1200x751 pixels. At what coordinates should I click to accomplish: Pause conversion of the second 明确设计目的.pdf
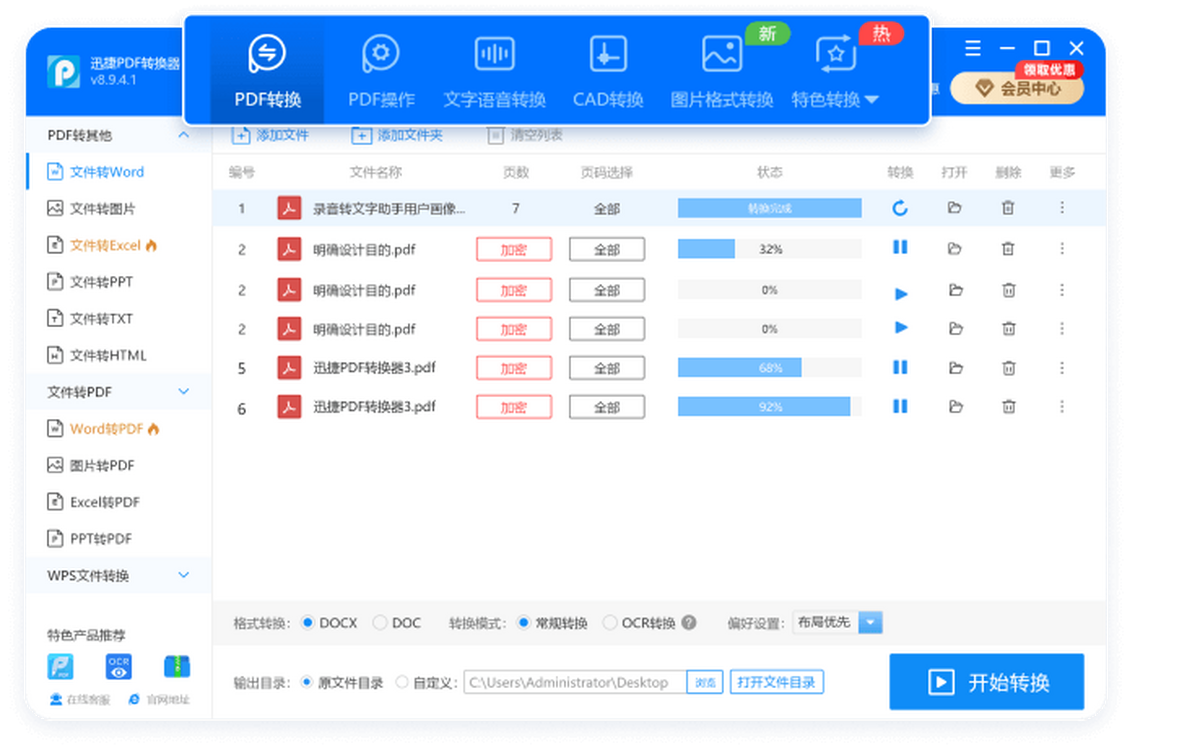pyautogui.click(x=899, y=248)
